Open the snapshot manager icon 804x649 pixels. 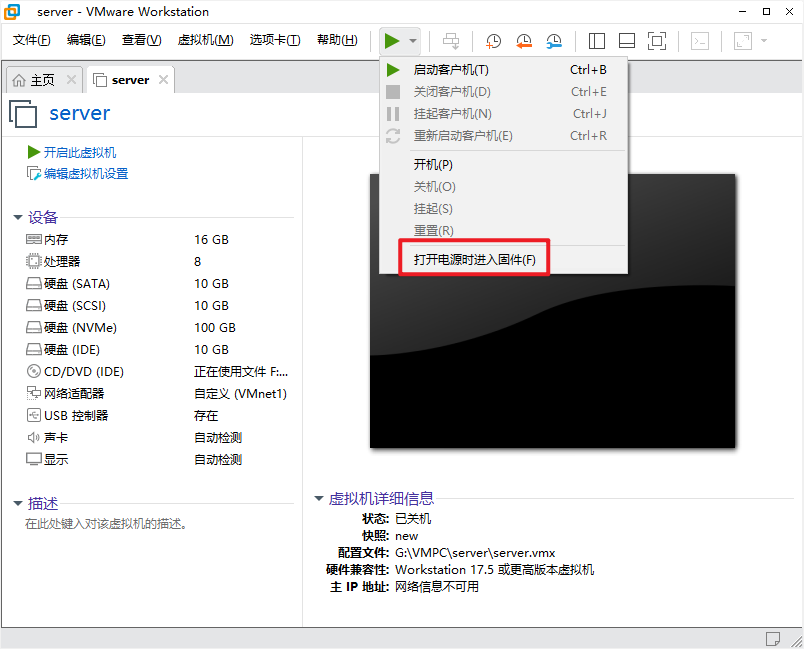pos(554,41)
